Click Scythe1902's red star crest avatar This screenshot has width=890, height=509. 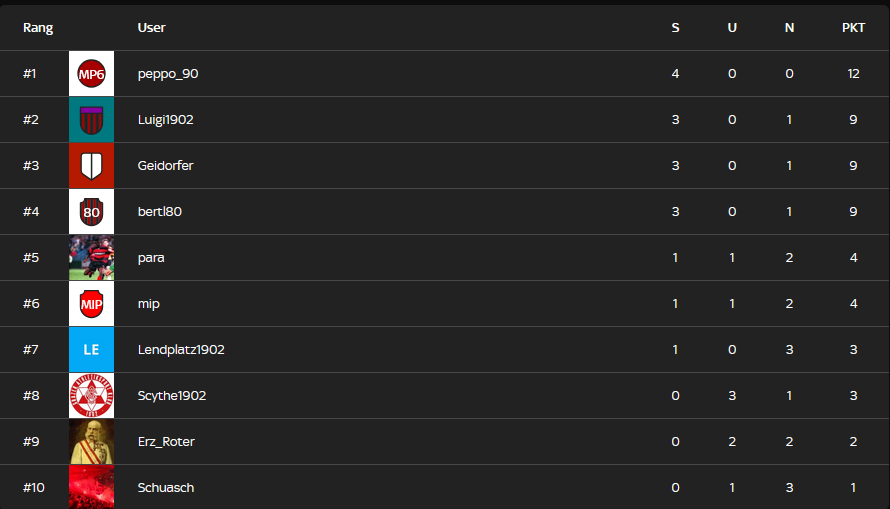[91, 396]
